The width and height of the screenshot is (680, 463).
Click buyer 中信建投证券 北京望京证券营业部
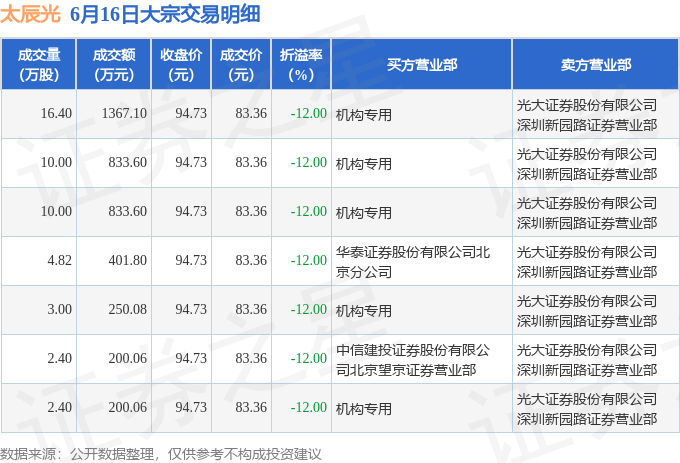click(x=413, y=360)
